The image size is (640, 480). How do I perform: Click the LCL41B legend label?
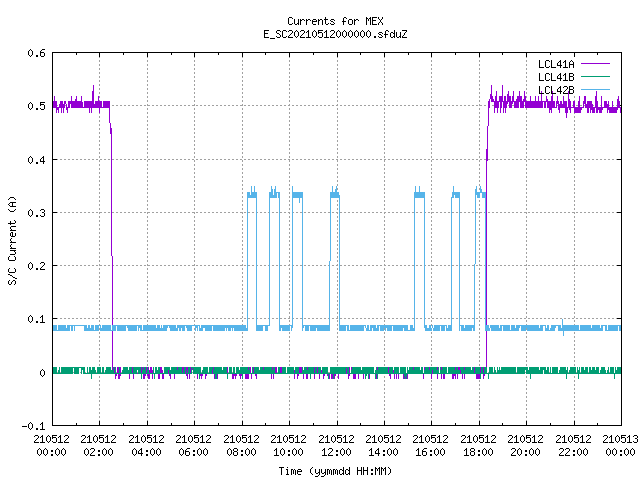[x=556, y=77]
